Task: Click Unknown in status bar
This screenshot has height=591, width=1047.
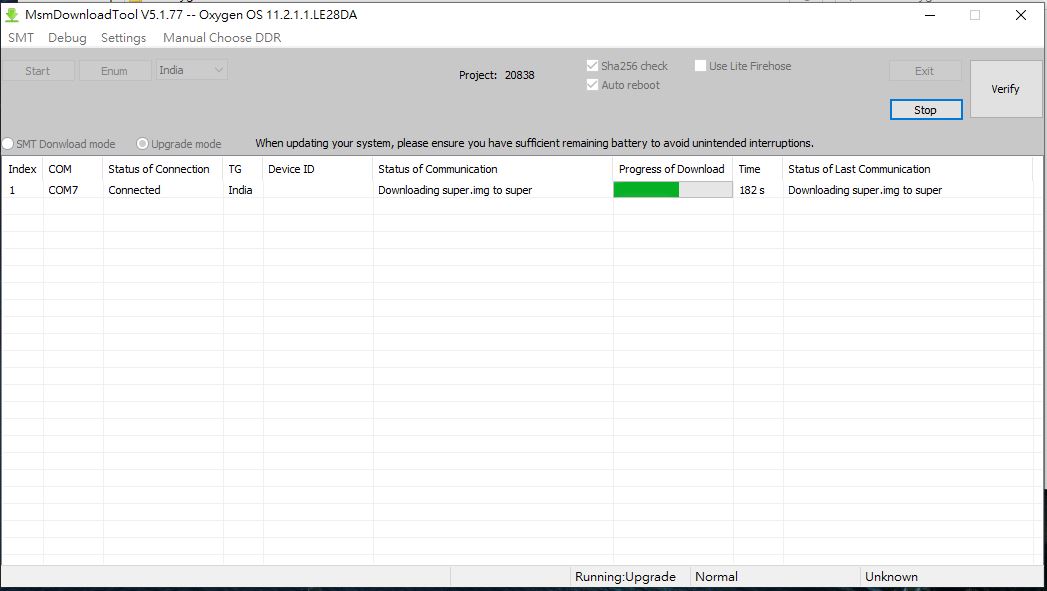Action: point(891,577)
